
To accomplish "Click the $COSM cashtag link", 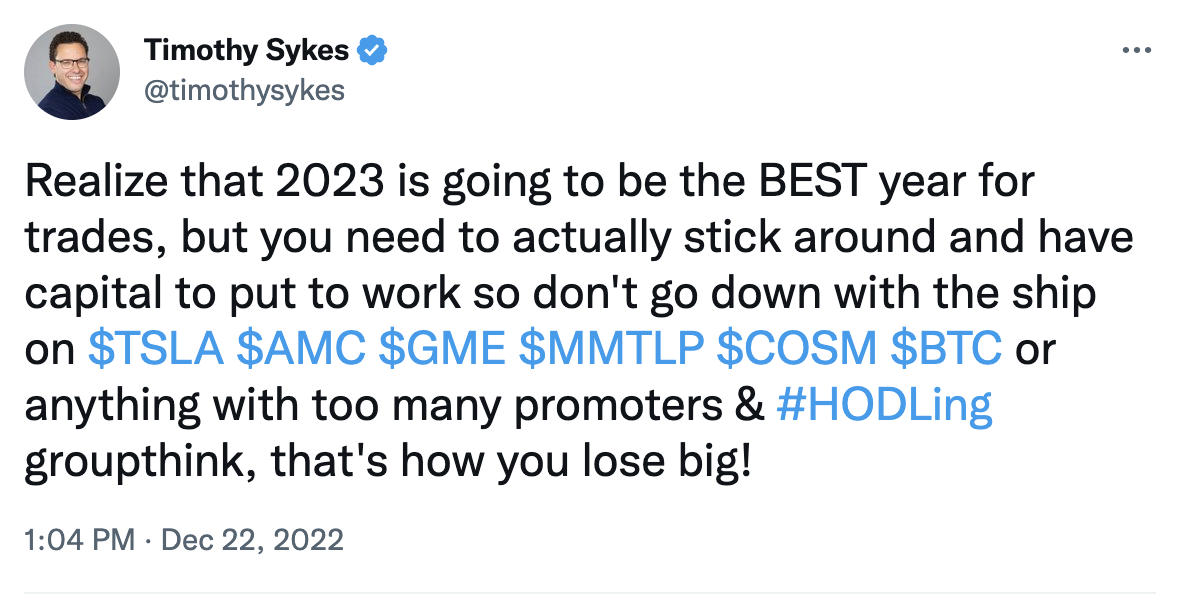I will pyautogui.click(x=798, y=349).
